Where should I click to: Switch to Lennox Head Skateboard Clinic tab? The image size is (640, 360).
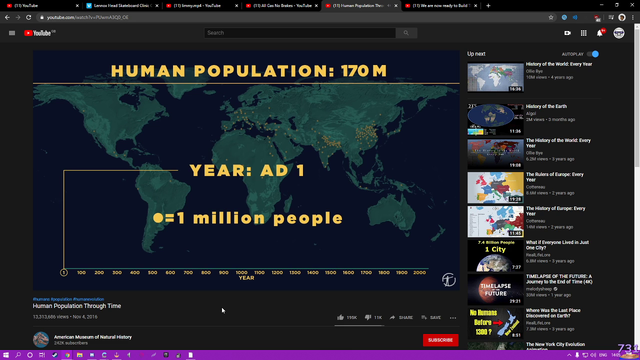pyautogui.click(x=122, y=6)
